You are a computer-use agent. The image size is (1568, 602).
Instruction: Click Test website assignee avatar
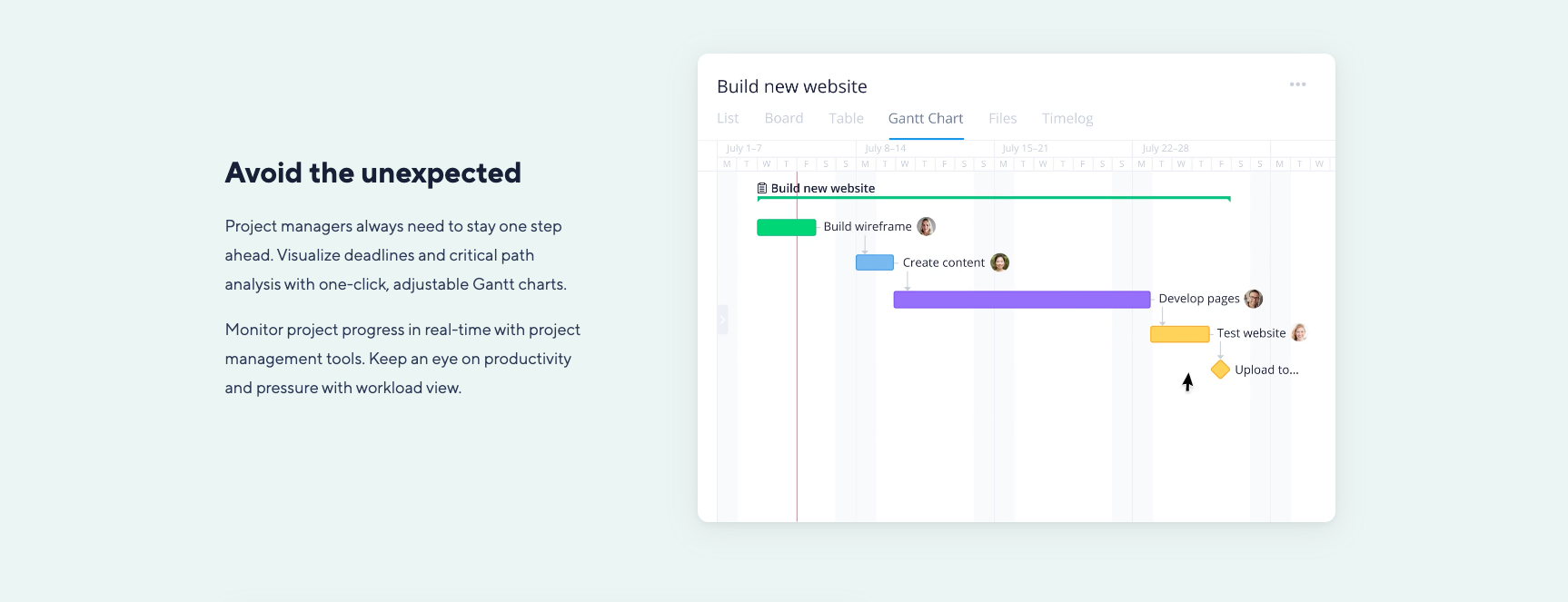(x=1299, y=333)
